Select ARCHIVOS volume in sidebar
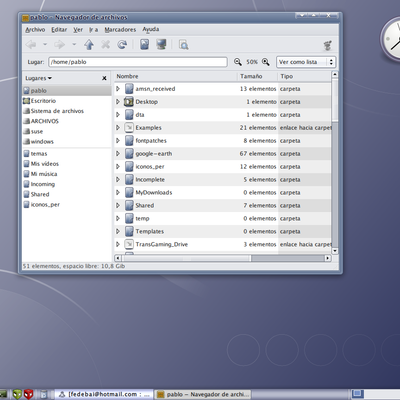400x400 pixels. (x=67, y=121)
